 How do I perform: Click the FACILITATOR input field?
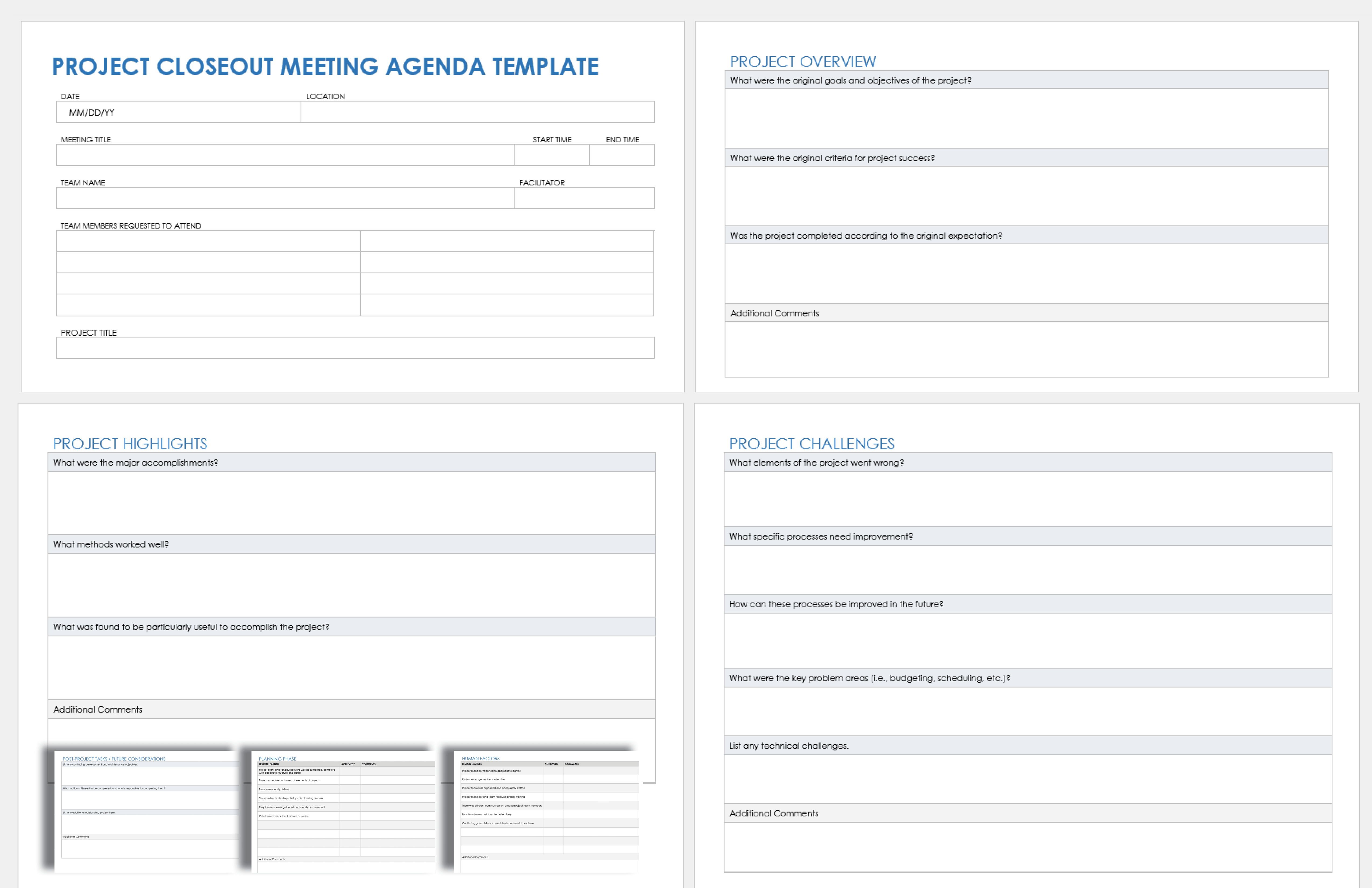pyautogui.click(x=584, y=198)
